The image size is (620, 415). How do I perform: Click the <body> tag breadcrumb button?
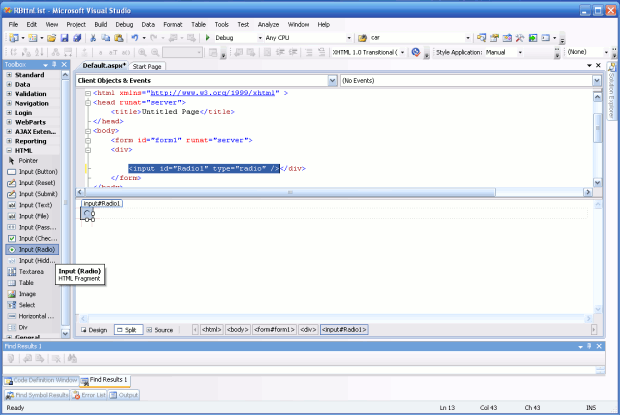coord(238,329)
